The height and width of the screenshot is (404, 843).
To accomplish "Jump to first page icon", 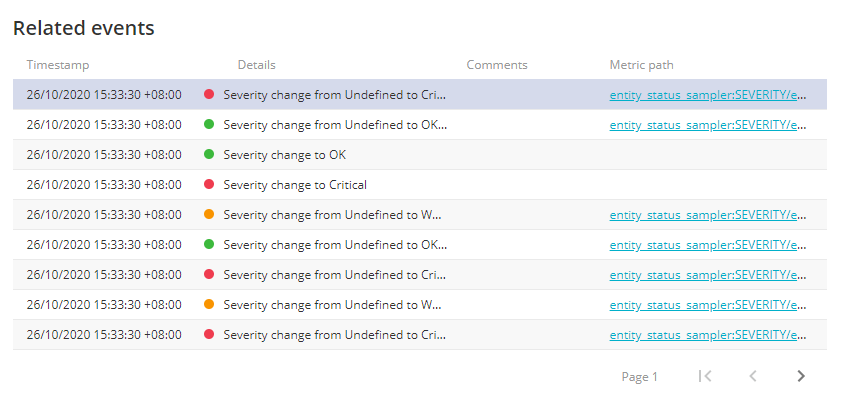I will tap(705, 376).
